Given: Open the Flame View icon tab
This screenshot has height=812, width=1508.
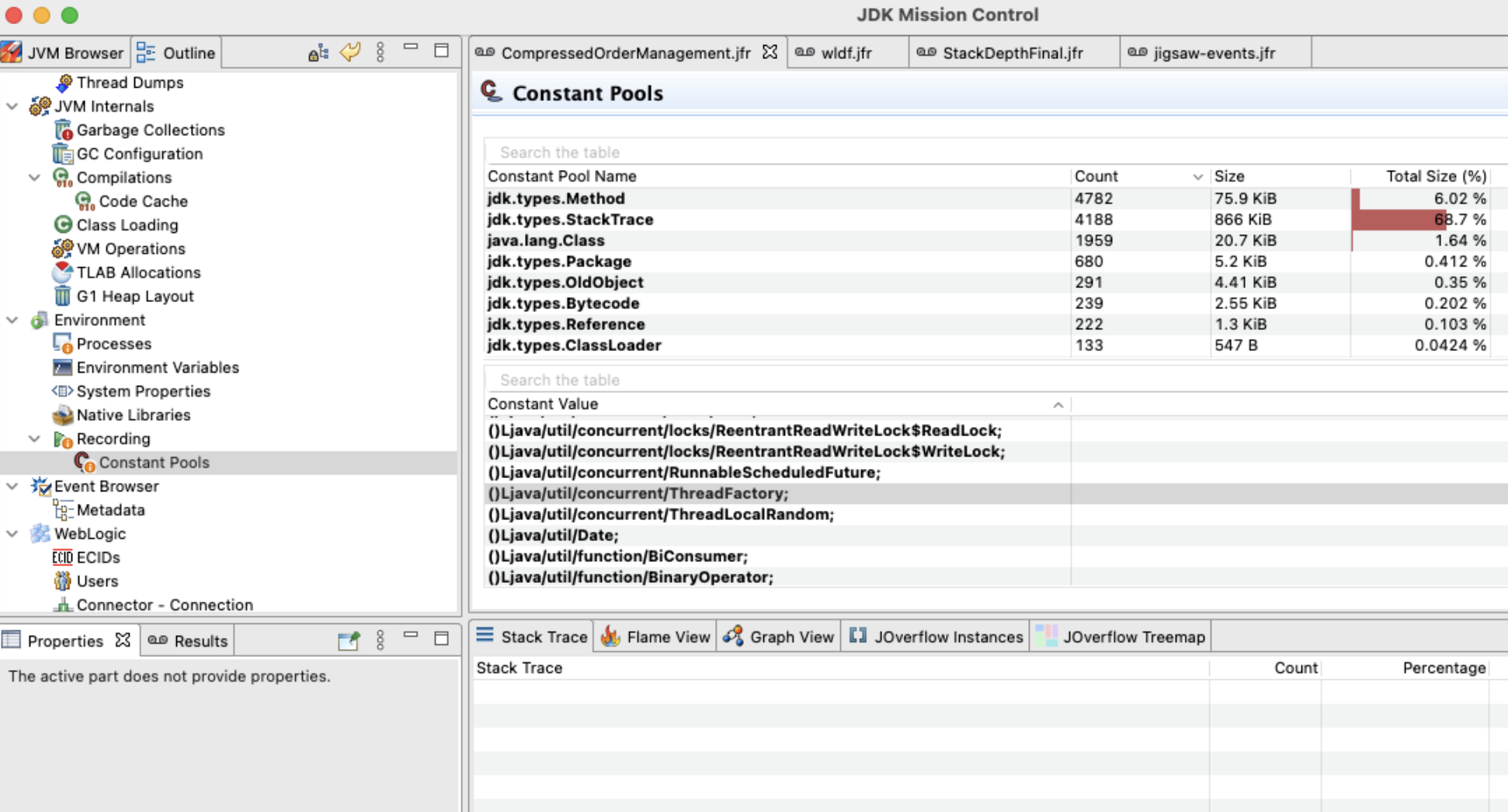Looking at the screenshot, I should click(610, 637).
